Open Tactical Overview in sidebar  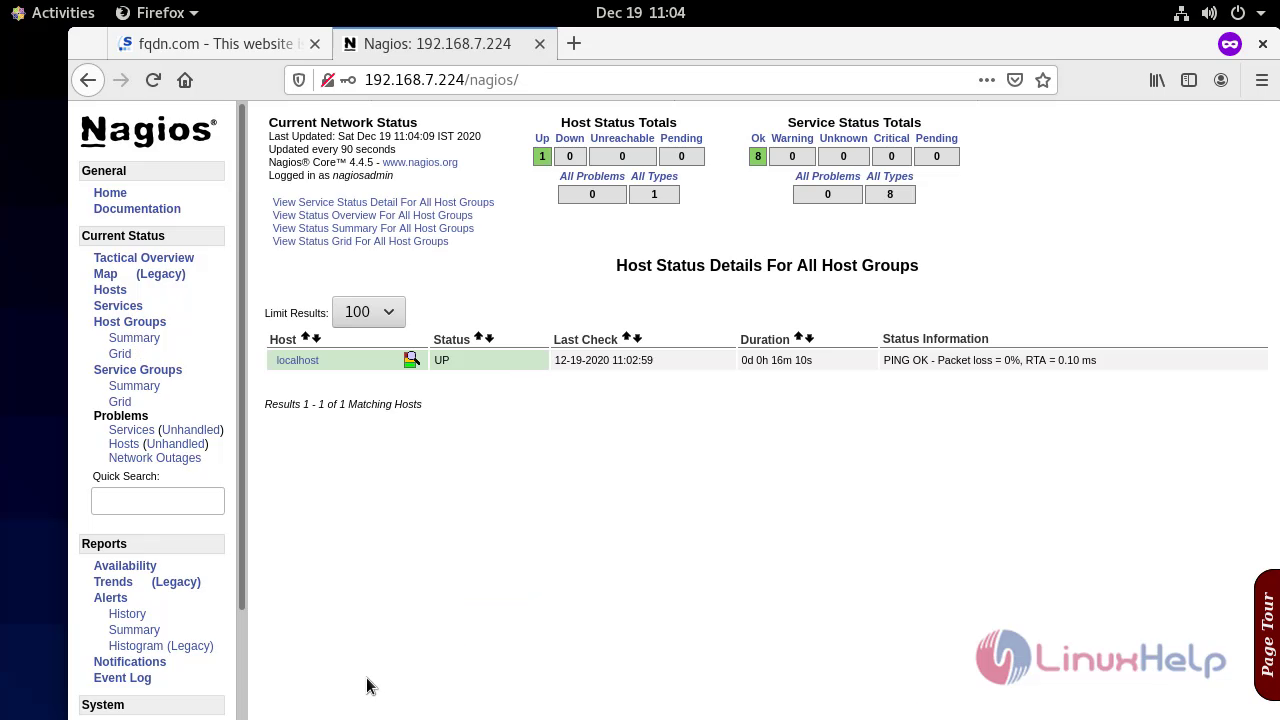coord(144,258)
